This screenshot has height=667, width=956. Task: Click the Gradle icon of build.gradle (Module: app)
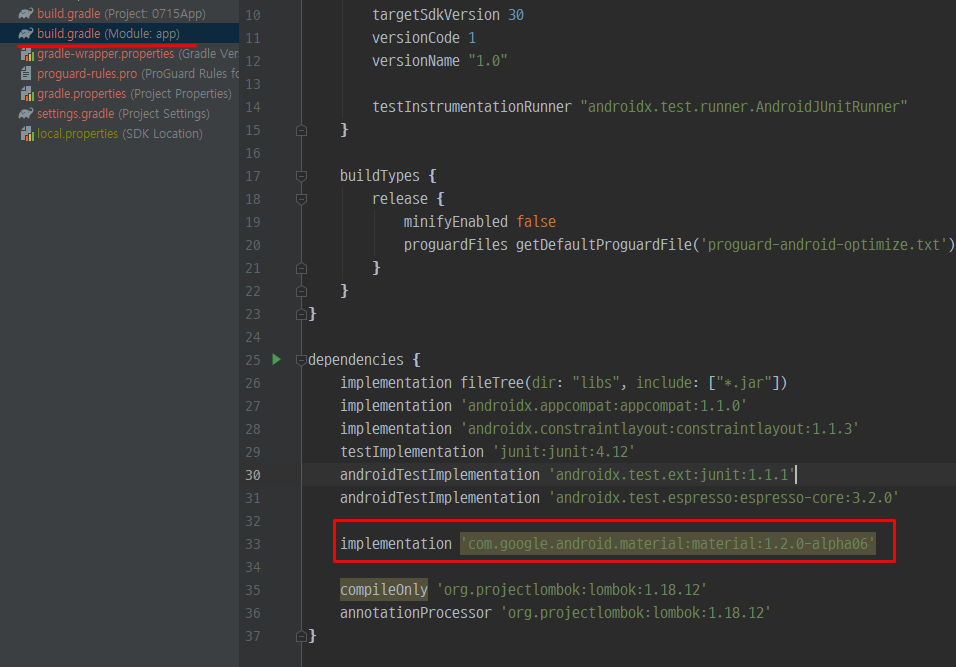click(x=26, y=34)
